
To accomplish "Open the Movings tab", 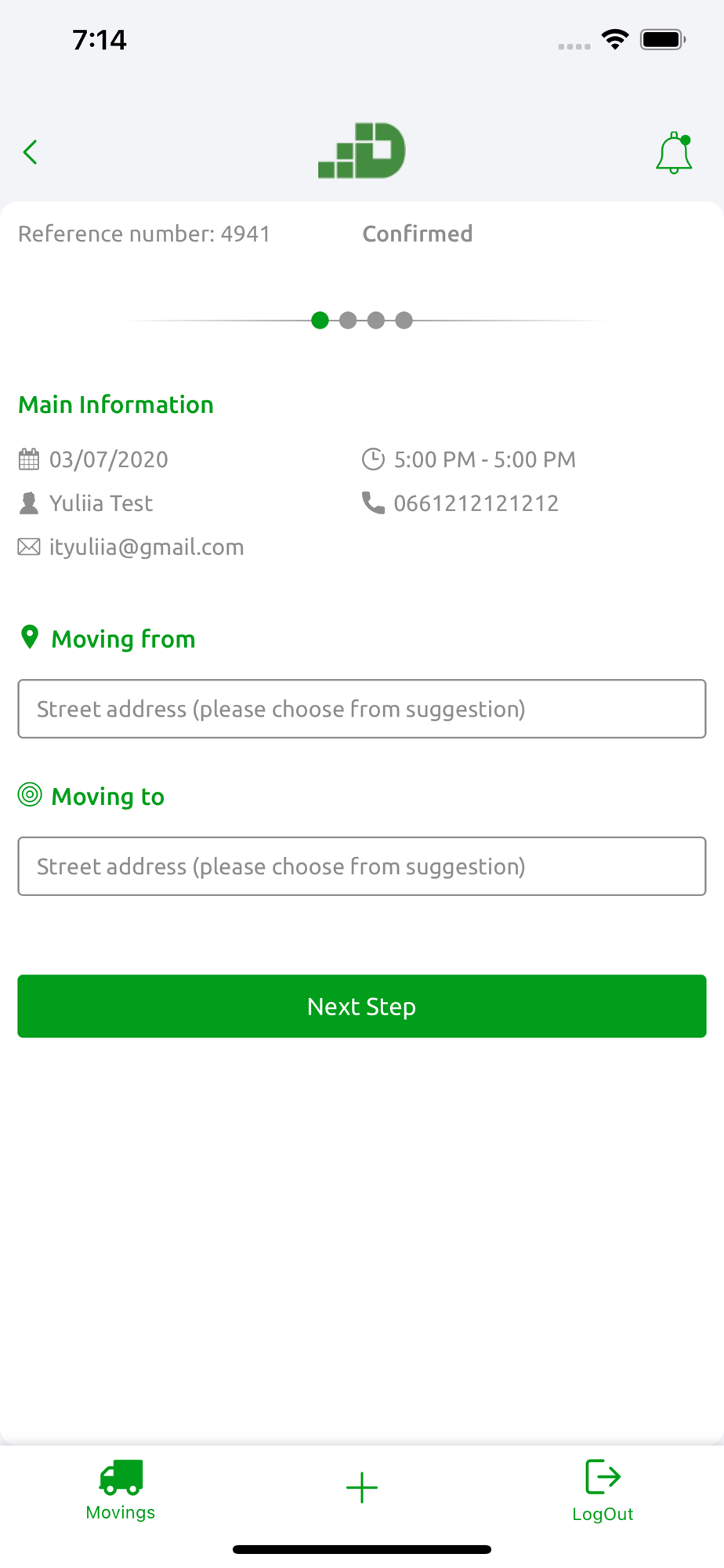I will point(121,1490).
